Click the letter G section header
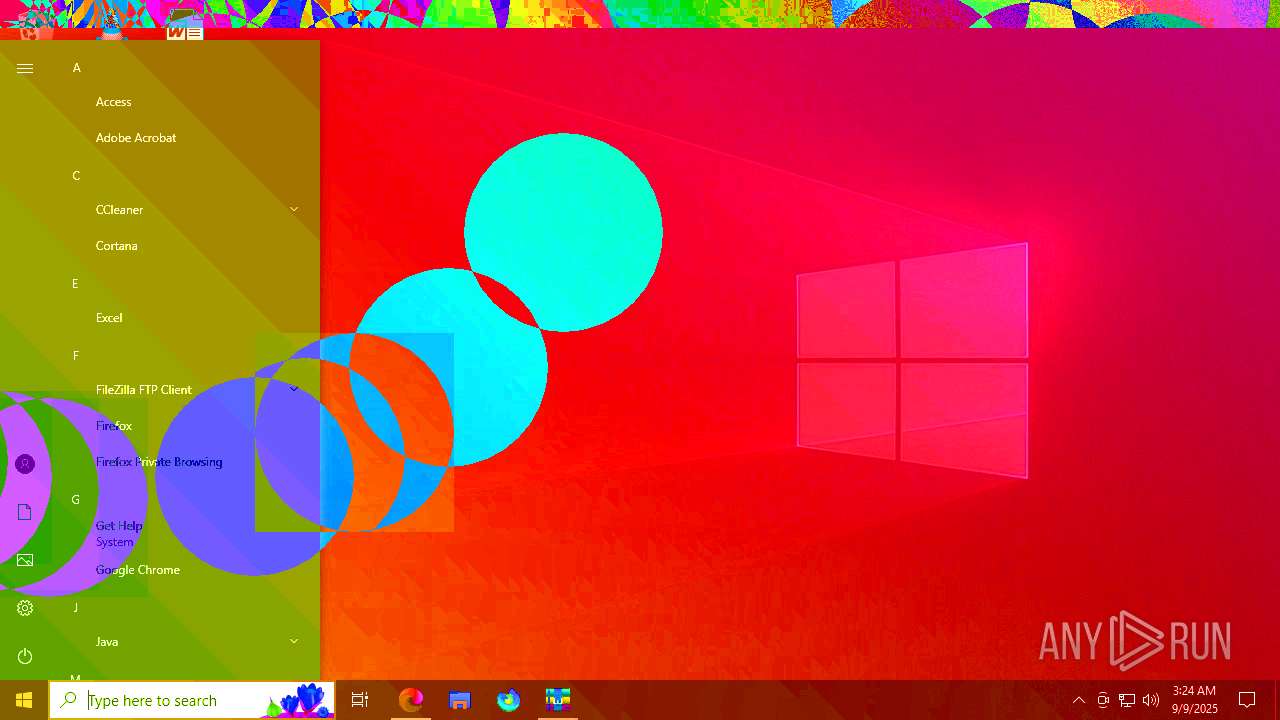Viewport: 1280px width, 720px height. pyautogui.click(x=75, y=500)
